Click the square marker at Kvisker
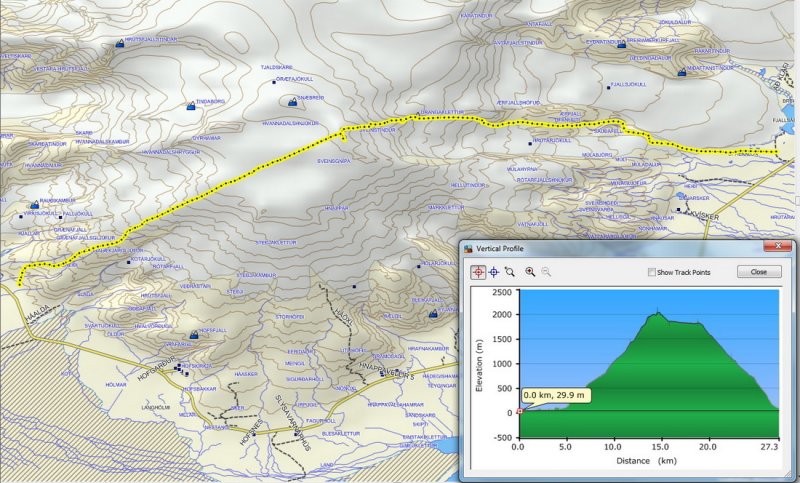The image size is (800, 483). click(679, 210)
